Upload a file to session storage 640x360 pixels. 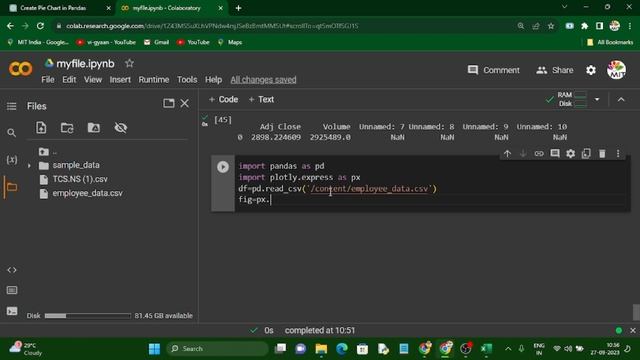[41, 128]
